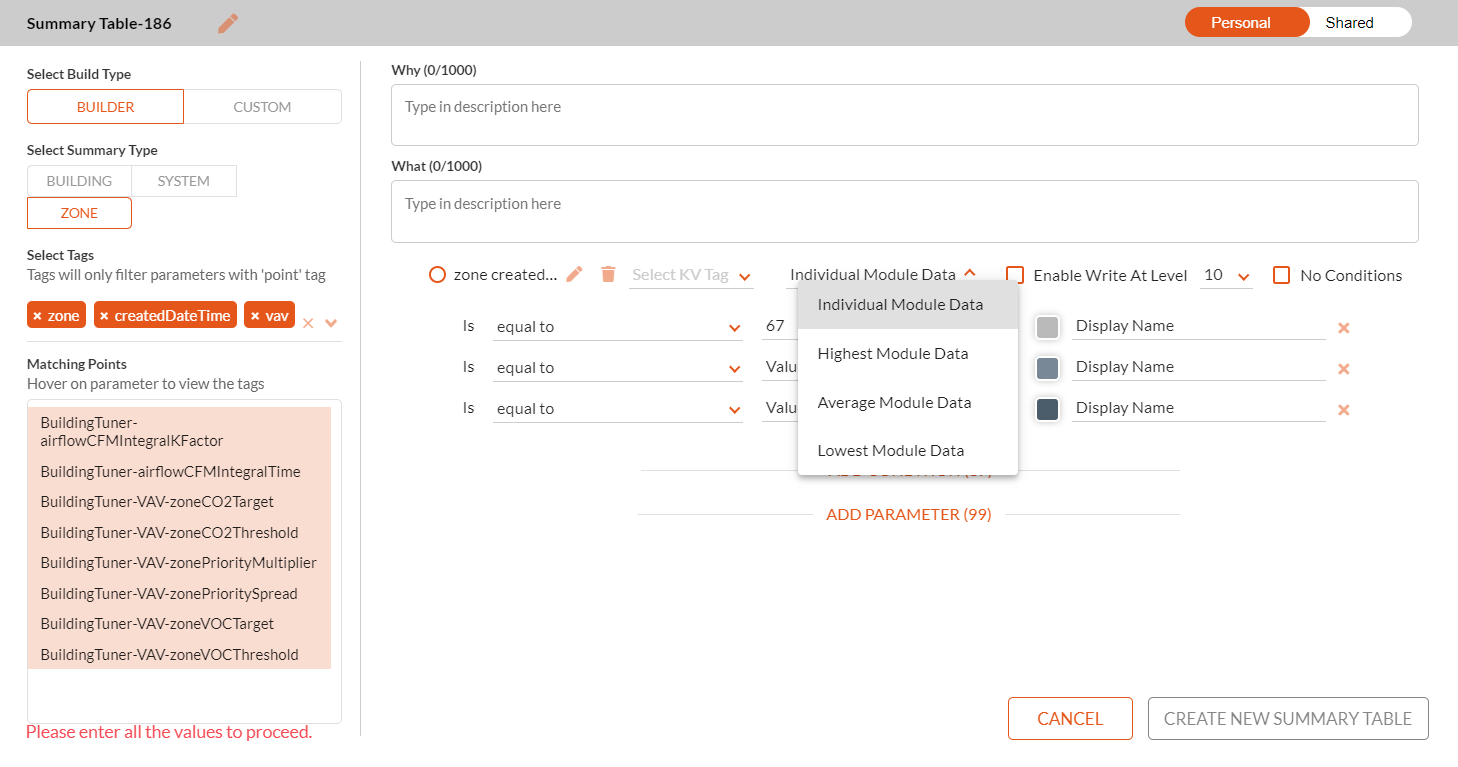Choose Average Module Data option
This screenshot has width=1458, height=767.
[908, 403]
